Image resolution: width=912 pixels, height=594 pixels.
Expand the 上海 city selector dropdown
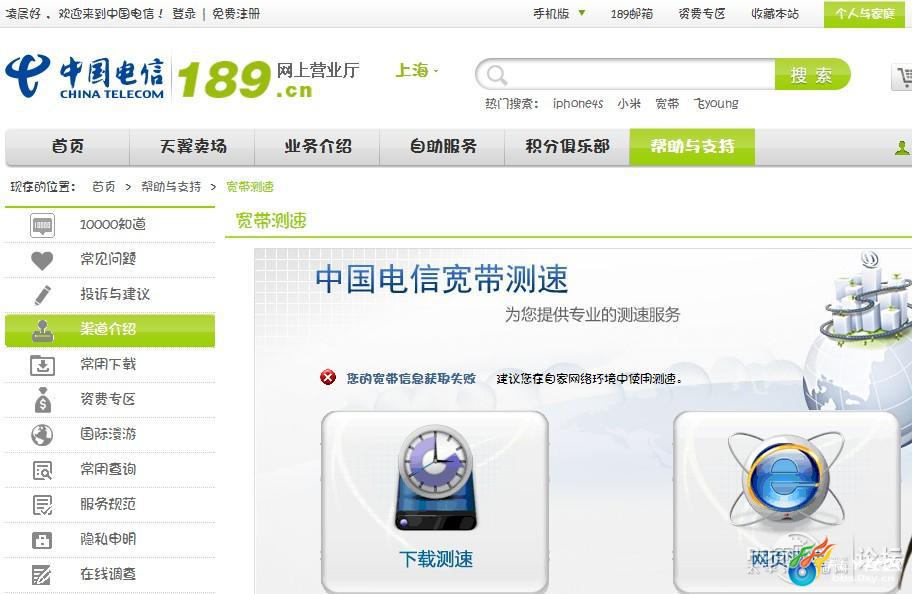(x=416, y=70)
